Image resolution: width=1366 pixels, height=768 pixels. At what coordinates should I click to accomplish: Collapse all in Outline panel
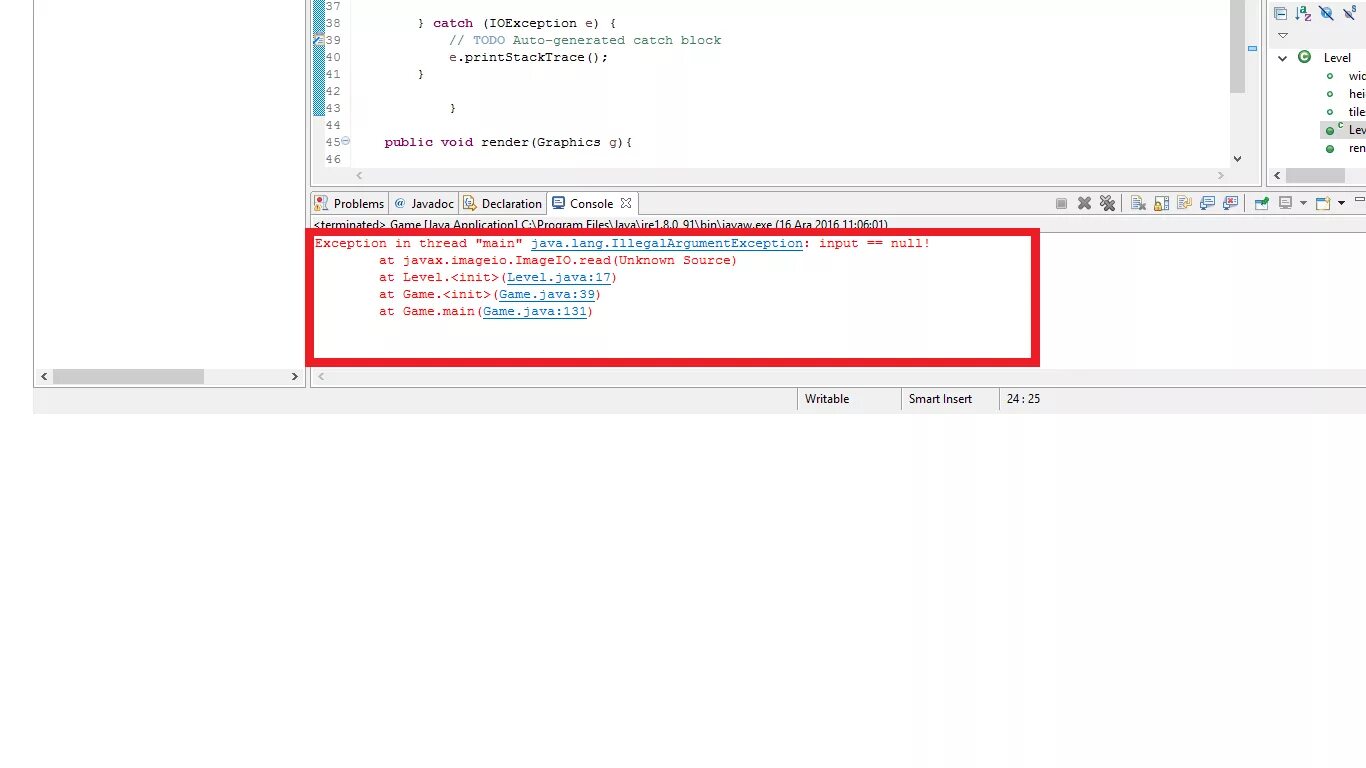click(1280, 13)
